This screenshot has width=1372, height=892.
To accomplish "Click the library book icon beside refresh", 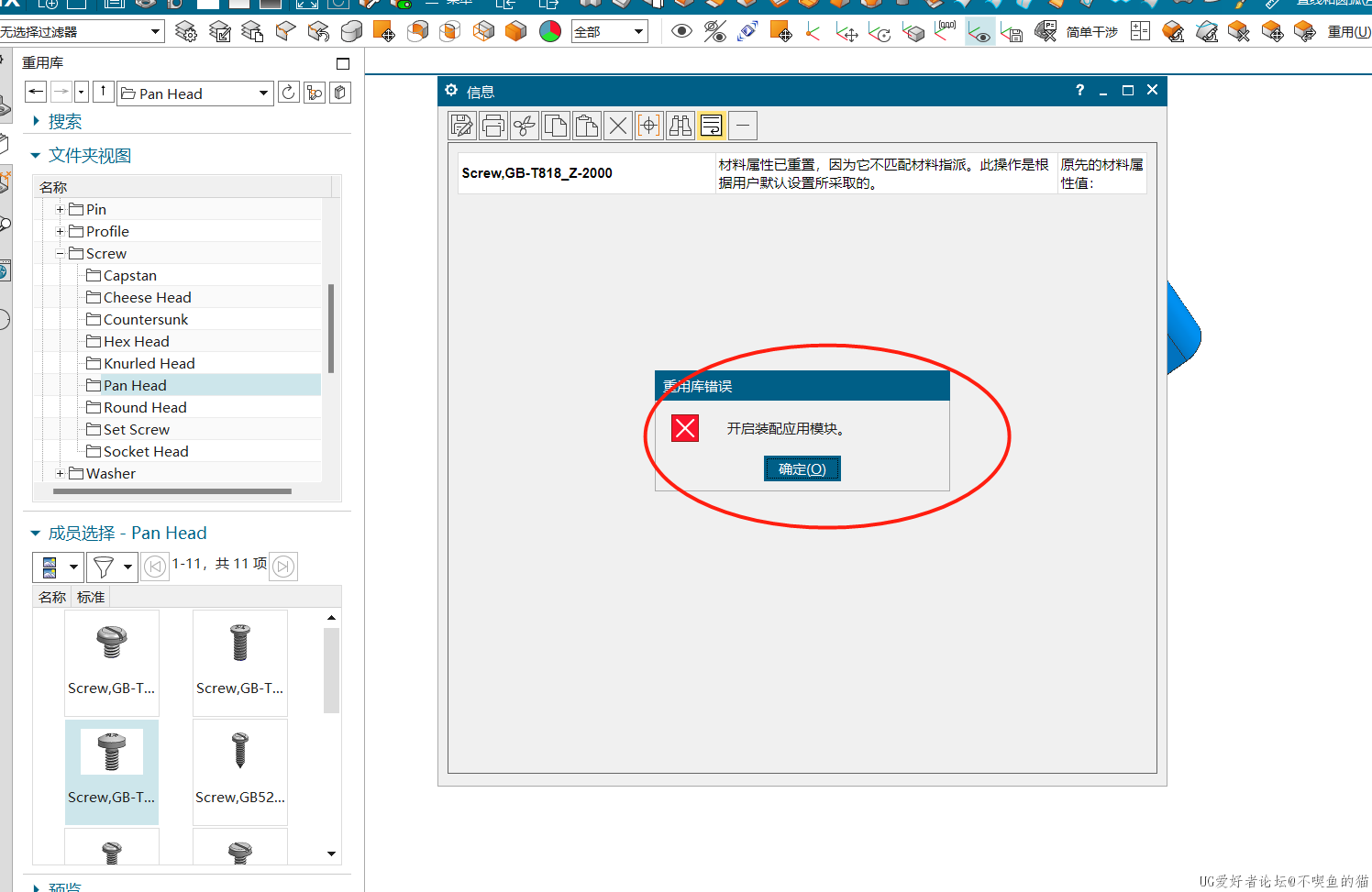I will pyautogui.click(x=340, y=93).
